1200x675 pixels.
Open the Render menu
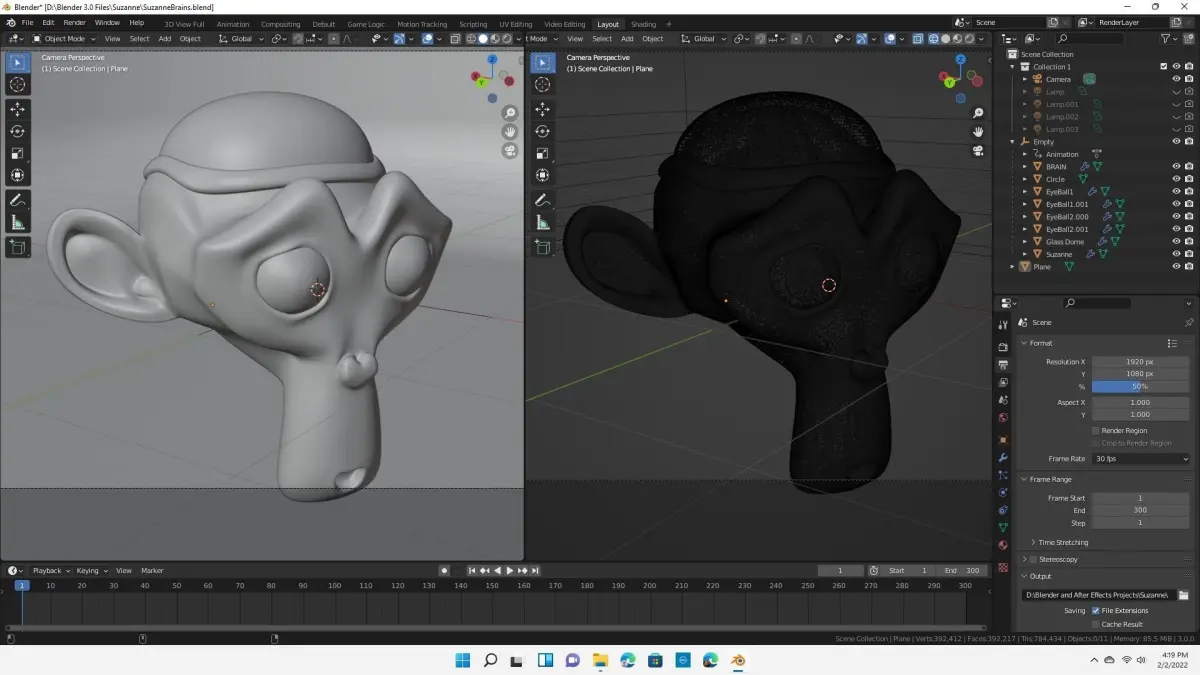coord(75,22)
